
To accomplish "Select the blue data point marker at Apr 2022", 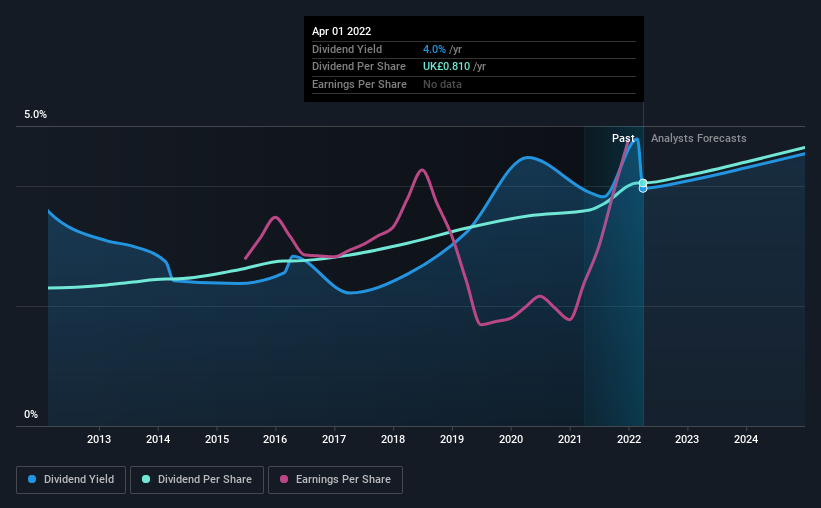I will point(643,189).
